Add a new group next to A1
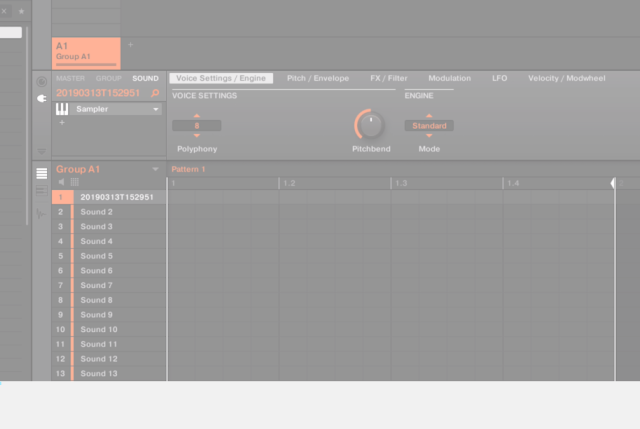The height and width of the screenshot is (429, 640). pos(131,44)
